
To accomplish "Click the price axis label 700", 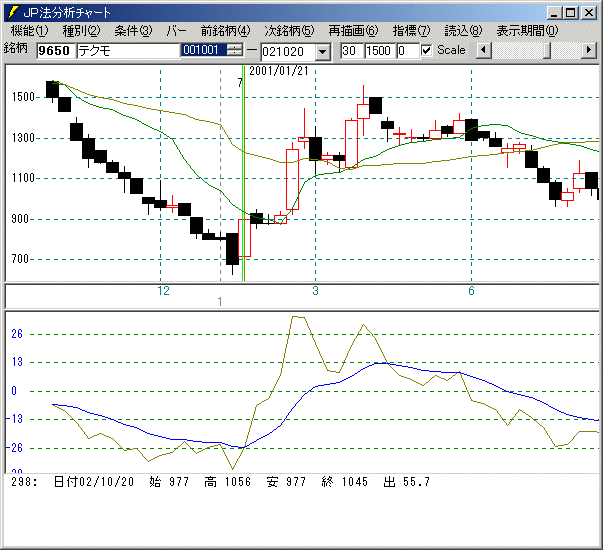I will (x=20, y=259).
